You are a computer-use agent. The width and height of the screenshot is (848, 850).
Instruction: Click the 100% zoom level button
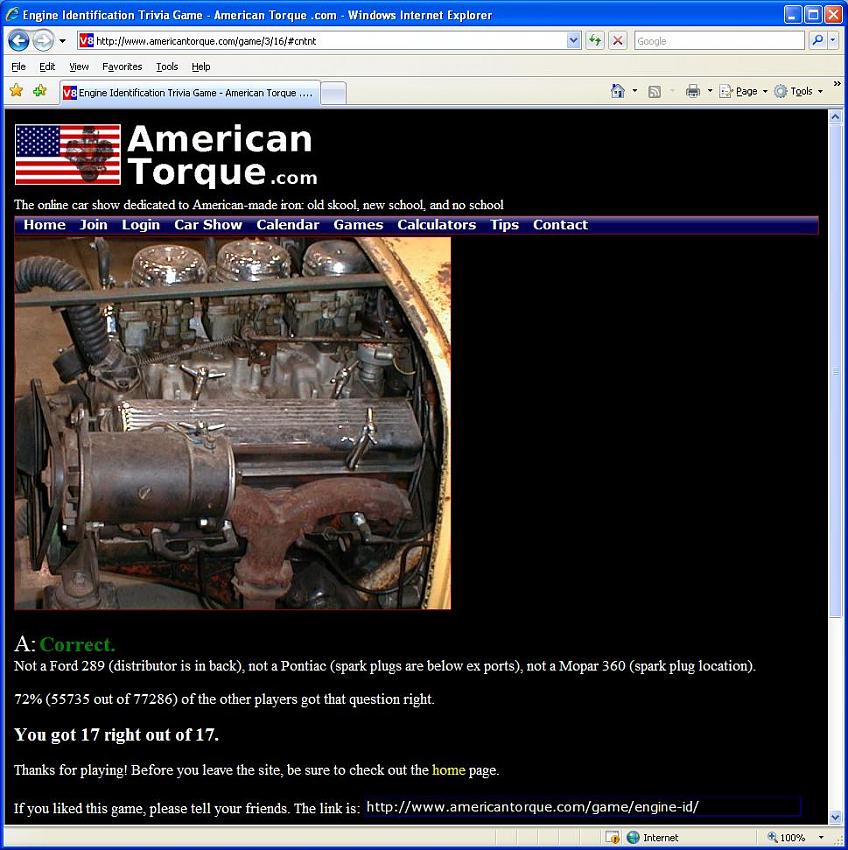click(786, 838)
